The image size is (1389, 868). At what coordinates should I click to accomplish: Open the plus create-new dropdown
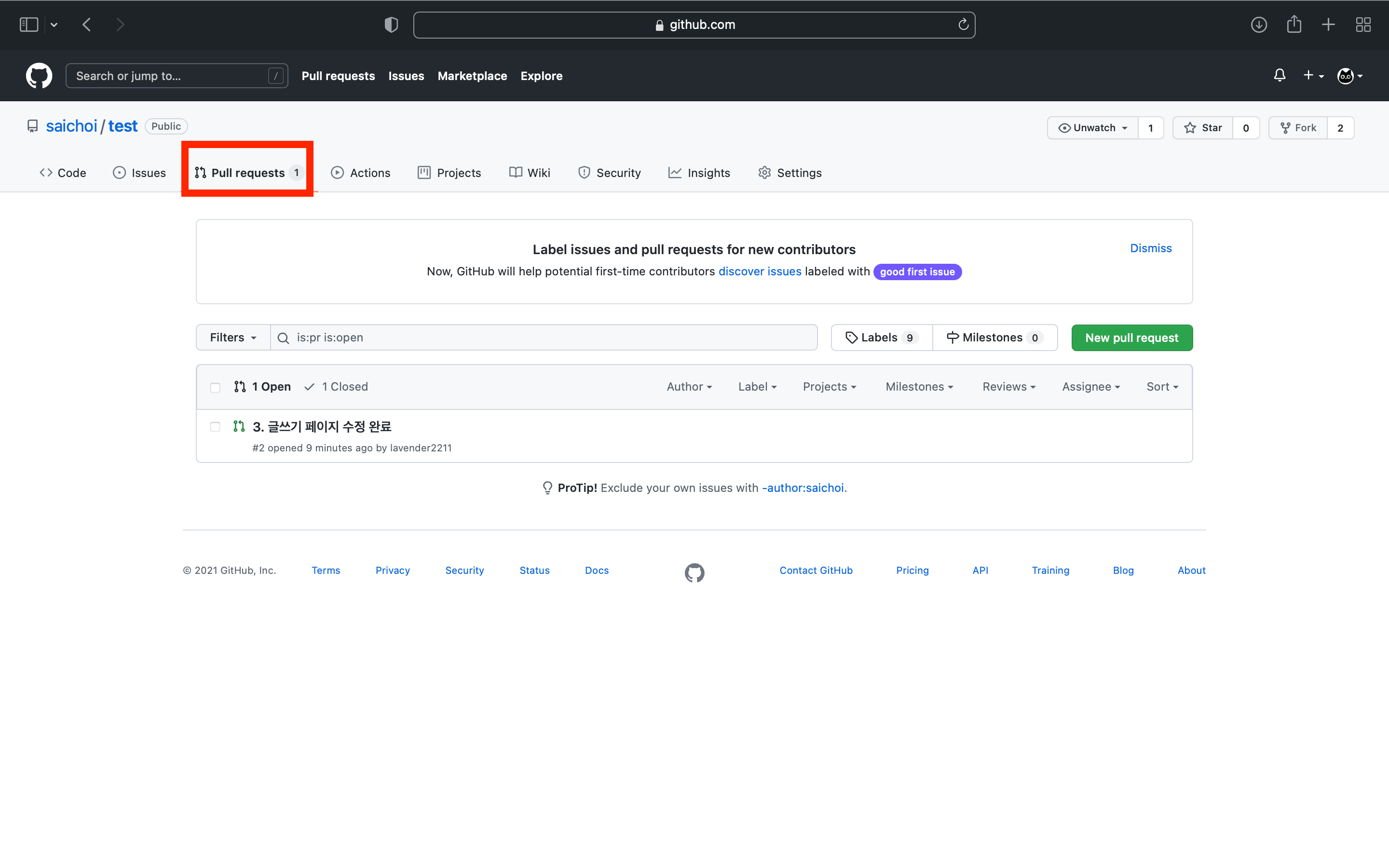coord(1313,75)
